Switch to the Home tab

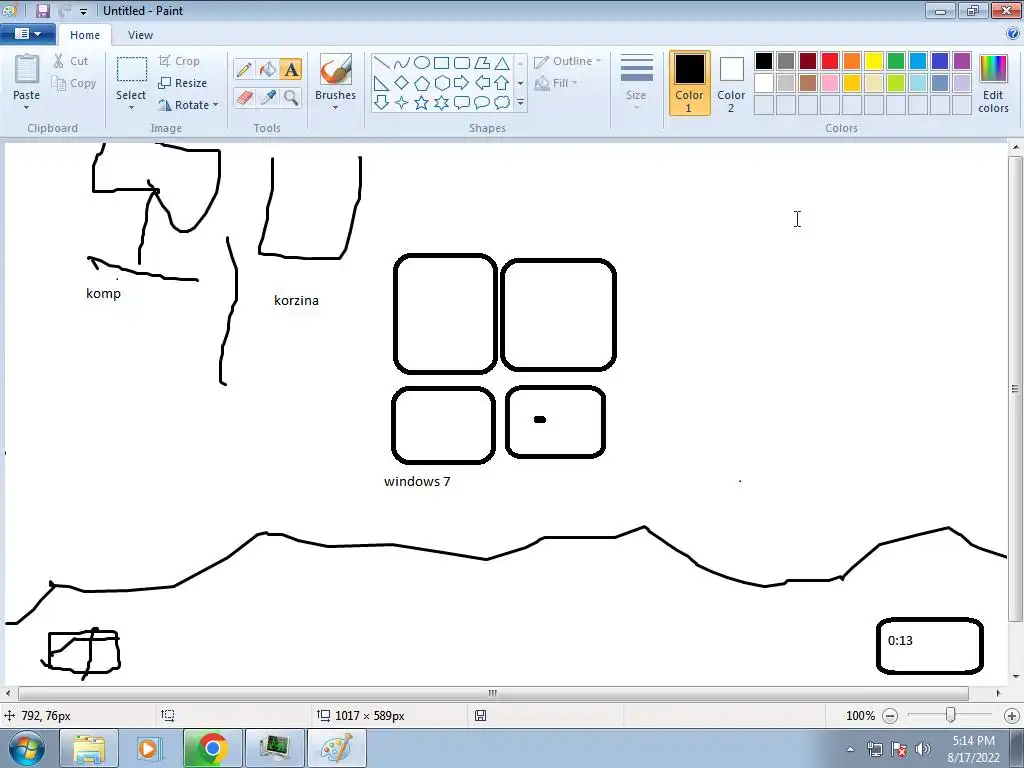85,35
